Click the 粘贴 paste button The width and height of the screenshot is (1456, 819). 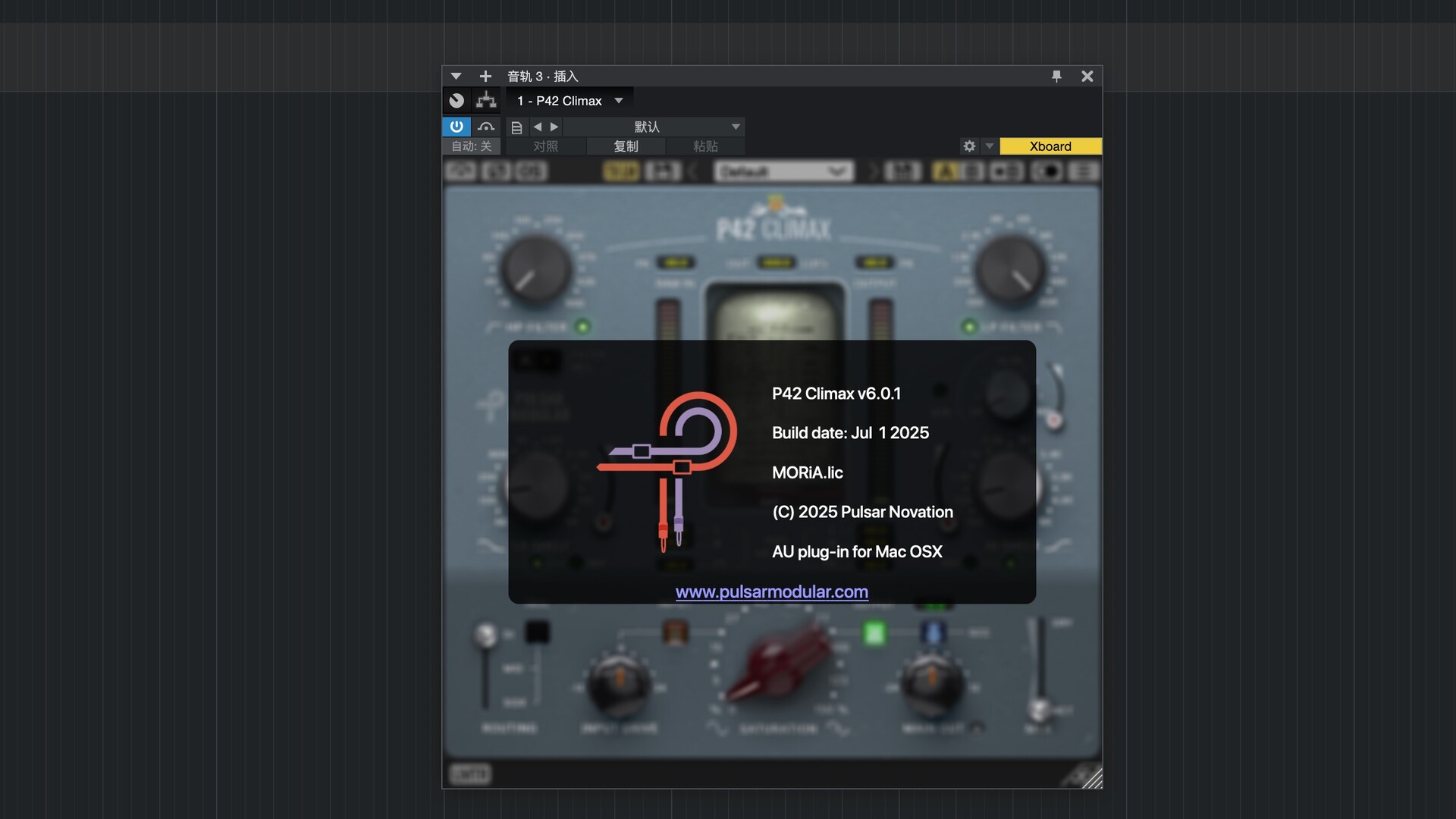click(x=705, y=146)
